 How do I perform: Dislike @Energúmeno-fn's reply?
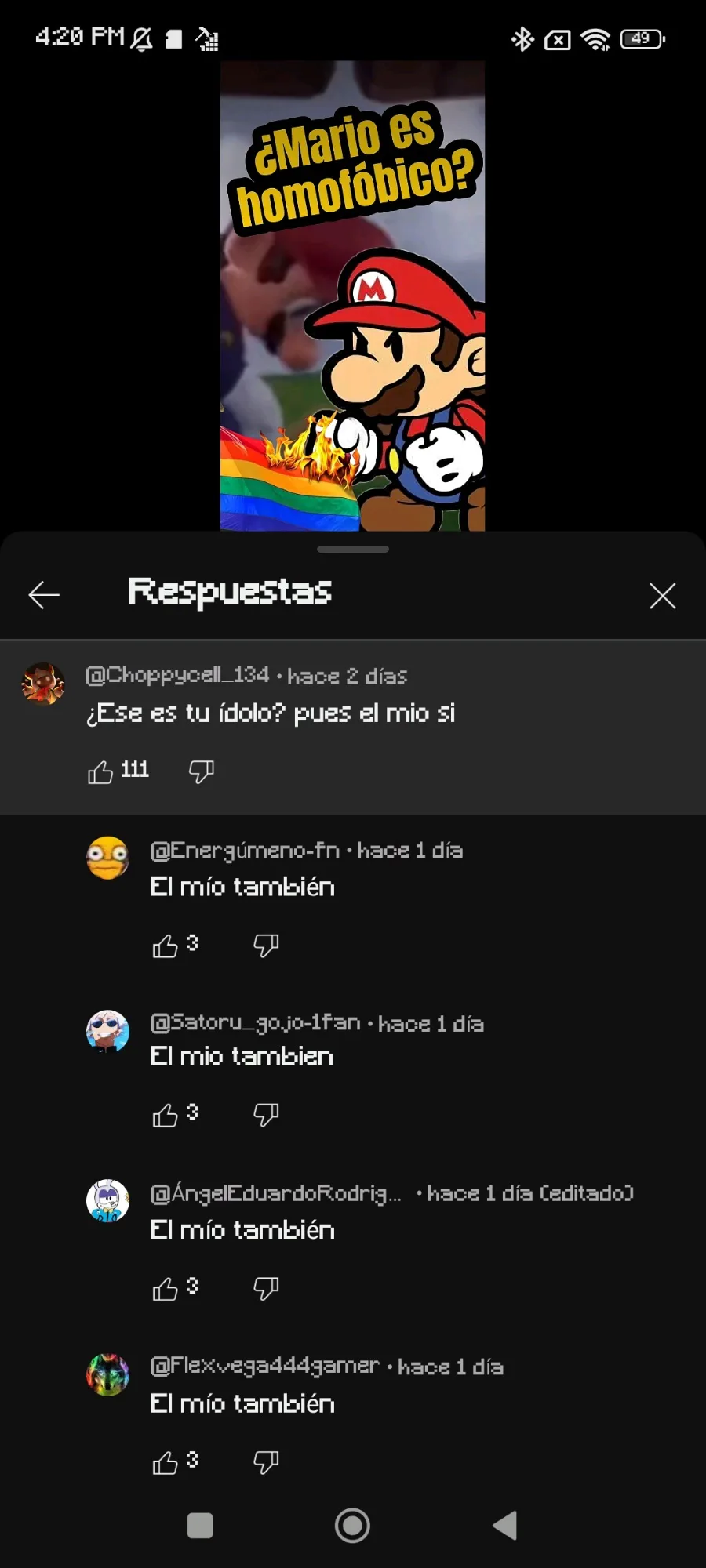pyautogui.click(x=266, y=946)
